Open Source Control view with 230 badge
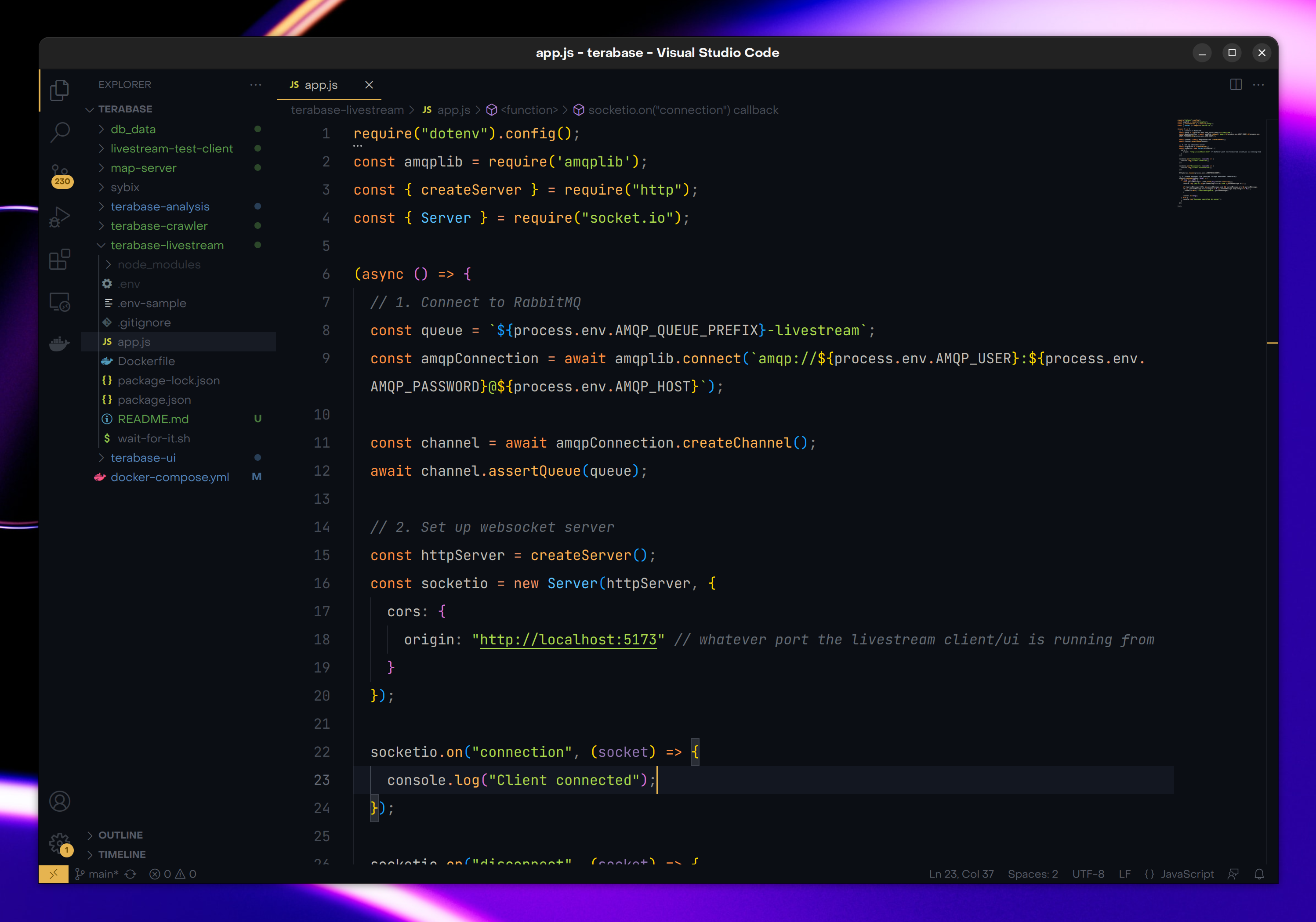1316x922 pixels. coord(61,175)
